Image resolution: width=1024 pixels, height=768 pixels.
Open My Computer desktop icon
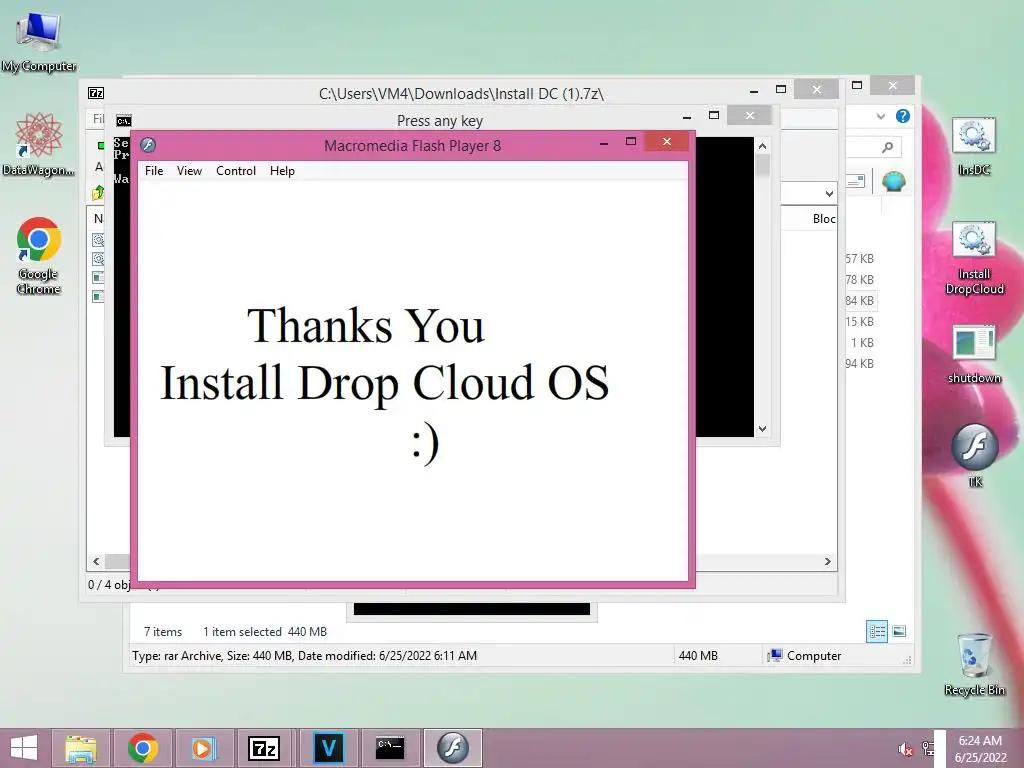(39, 40)
